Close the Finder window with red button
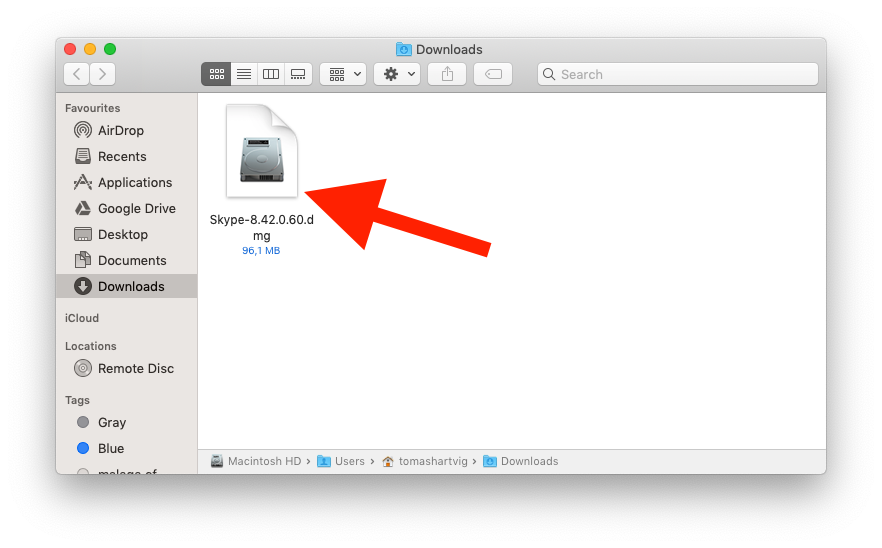The image size is (882, 548). [x=70, y=49]
